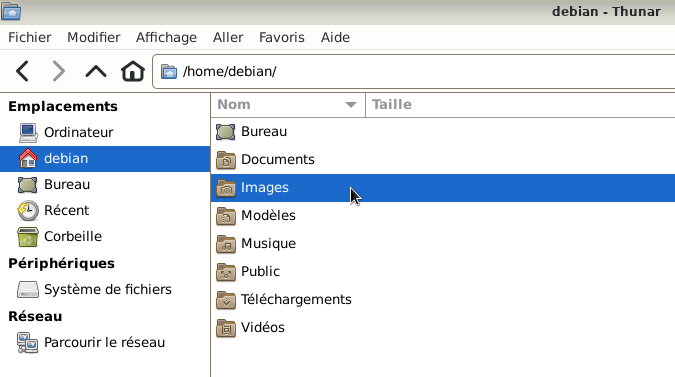Go to the home folder via the house icon

point(133,71)
